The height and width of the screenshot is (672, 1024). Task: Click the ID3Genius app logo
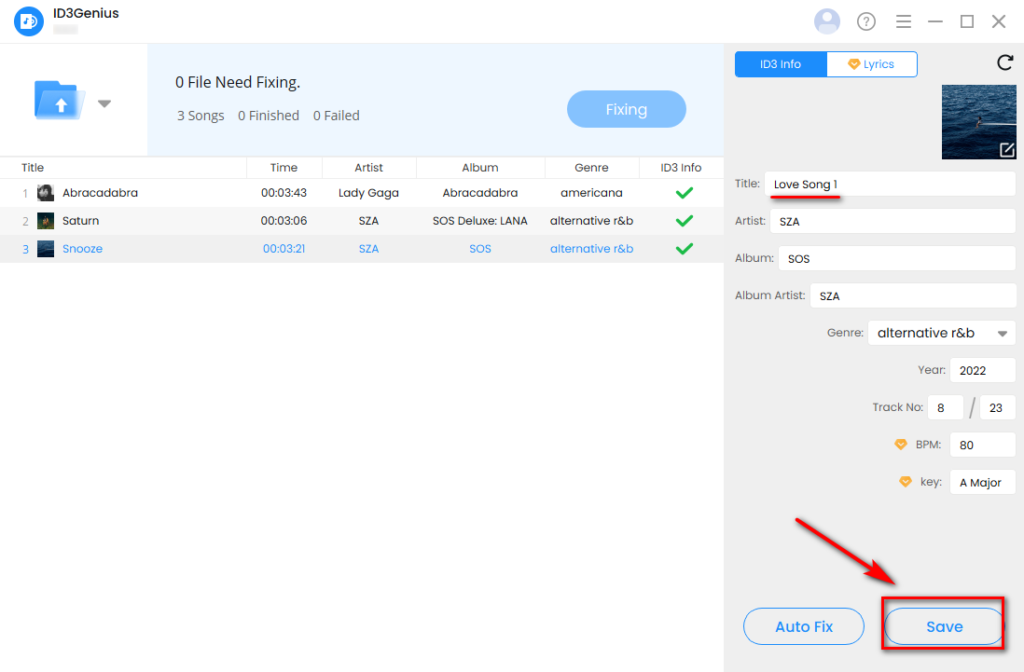(29, 22)
